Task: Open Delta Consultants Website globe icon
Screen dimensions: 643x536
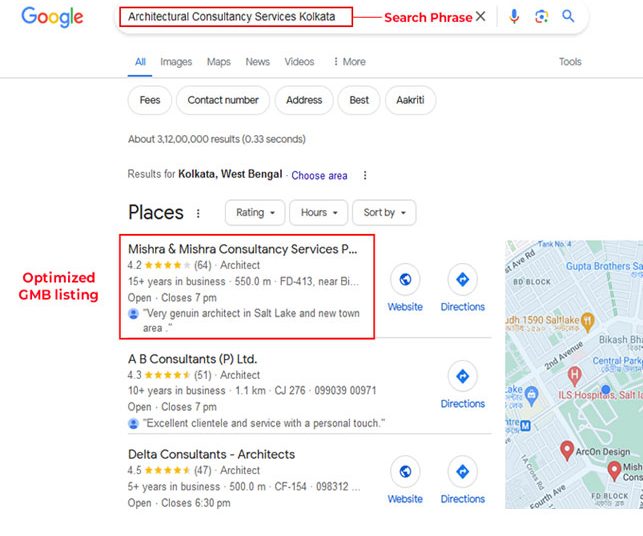Action: pos(405,472)
